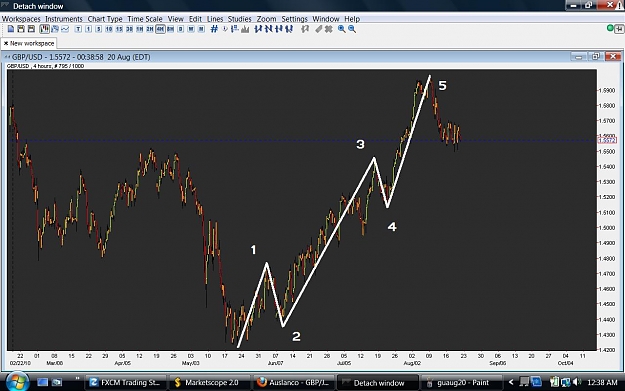Click the second floppy-disk save-as icon
625x391 pixels.
31,29
